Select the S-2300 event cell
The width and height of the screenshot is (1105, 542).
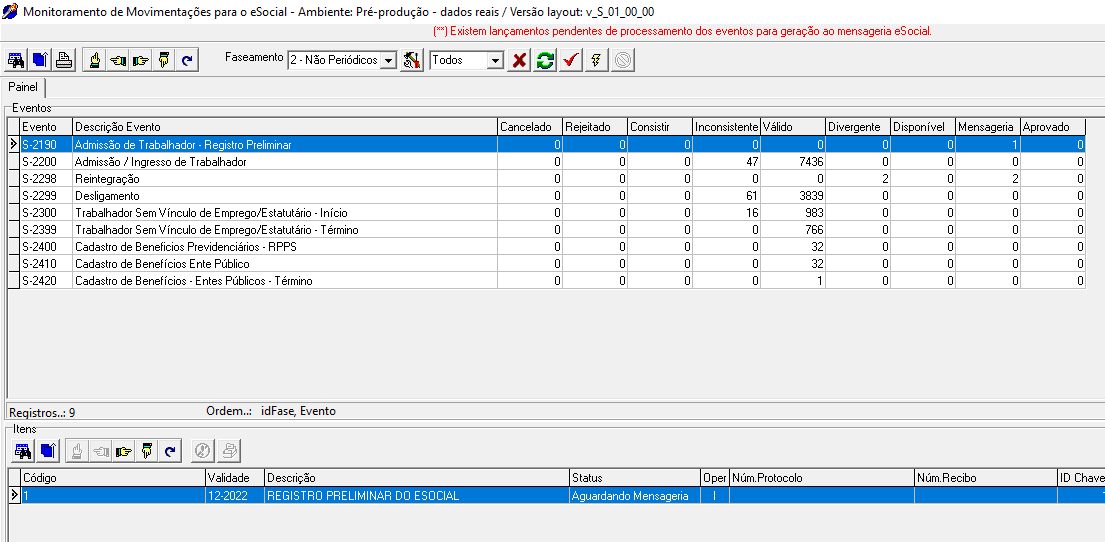46,213
